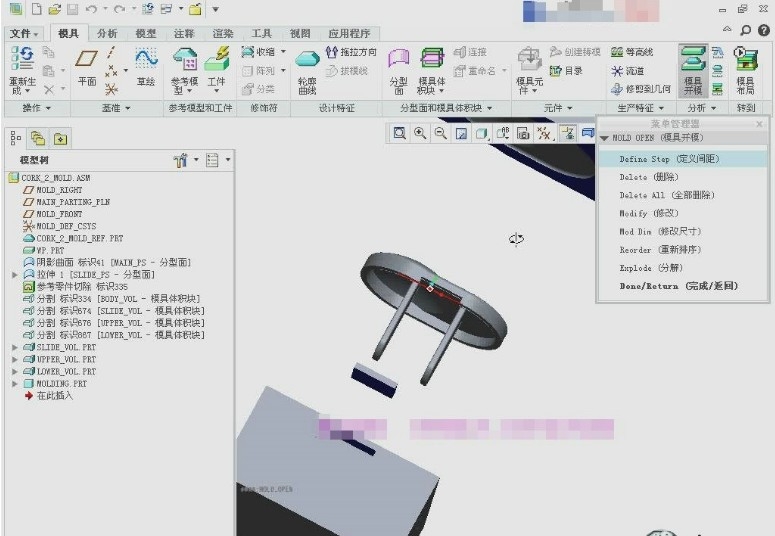Toggle the Model Tree tab icon
Image resolution: width=775 pixels, height=536 pixels.
click(x=16, y=138)
